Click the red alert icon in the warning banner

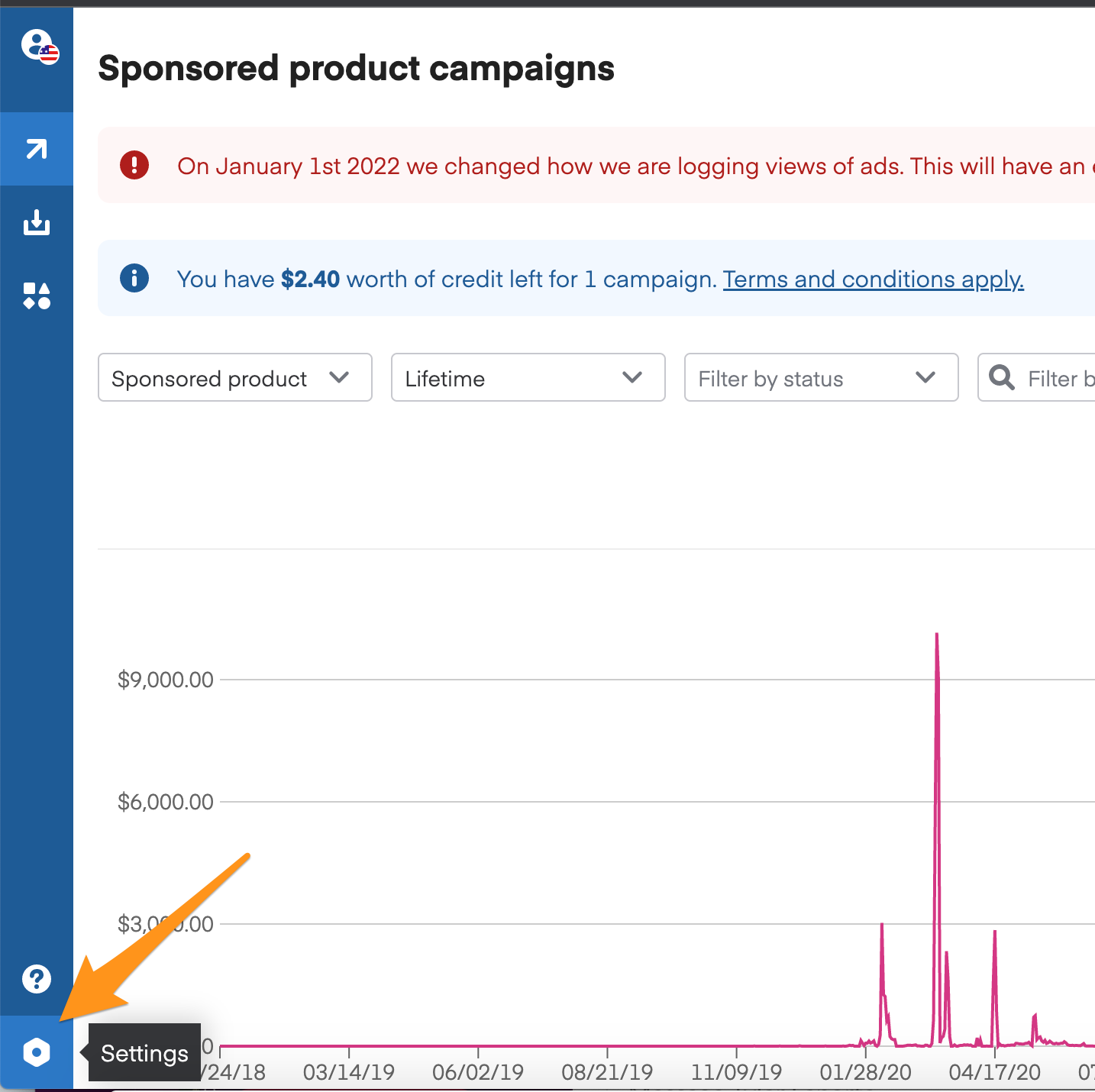tap(134, 166)
